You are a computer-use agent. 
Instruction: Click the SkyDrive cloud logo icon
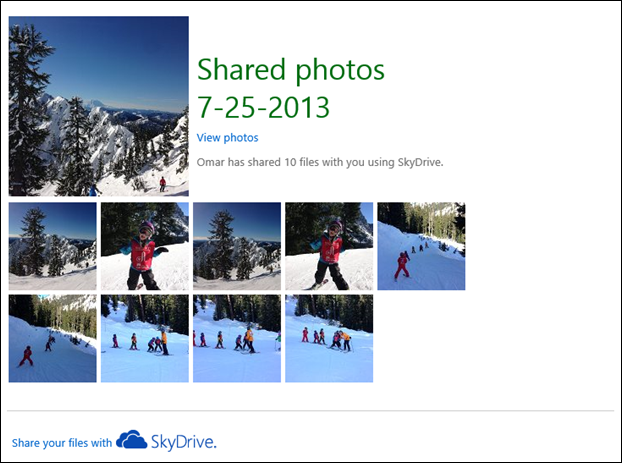(x=132, y=439)
